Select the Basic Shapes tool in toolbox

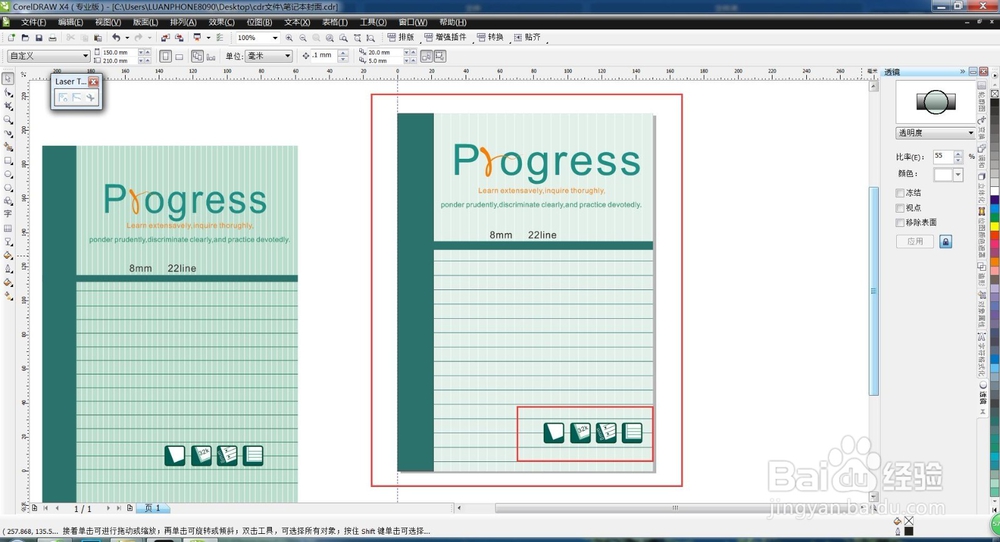coord(8,200)
